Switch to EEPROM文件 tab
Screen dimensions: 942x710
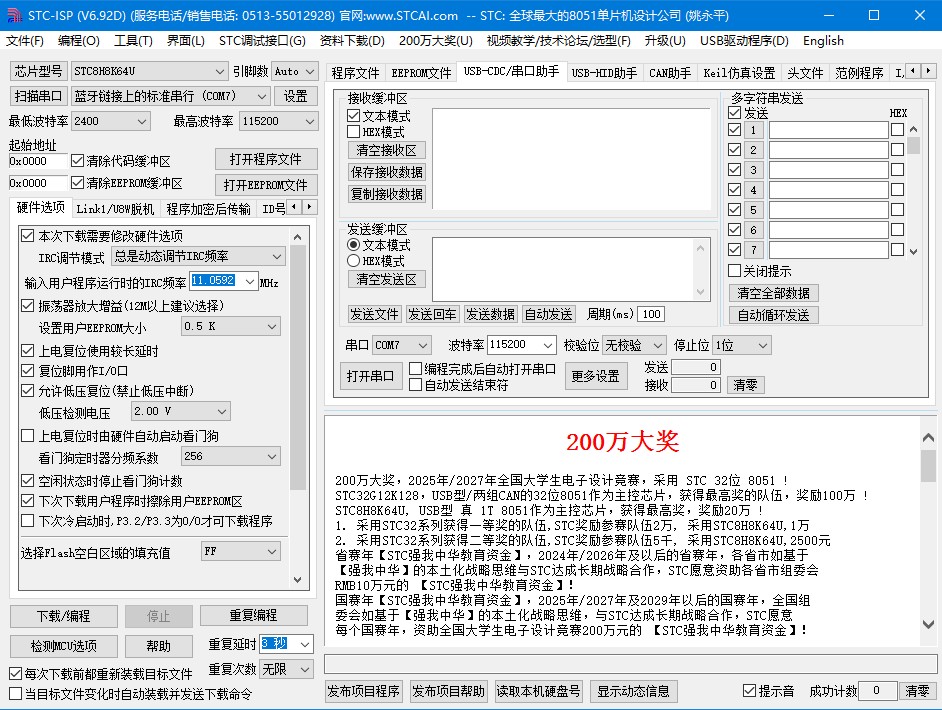click(x=421, y=73)
